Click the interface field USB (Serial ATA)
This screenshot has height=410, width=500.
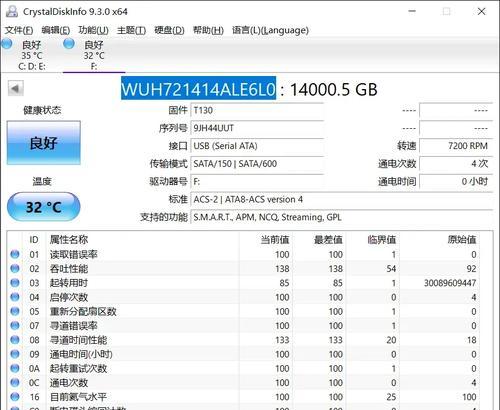click(257, 146)
